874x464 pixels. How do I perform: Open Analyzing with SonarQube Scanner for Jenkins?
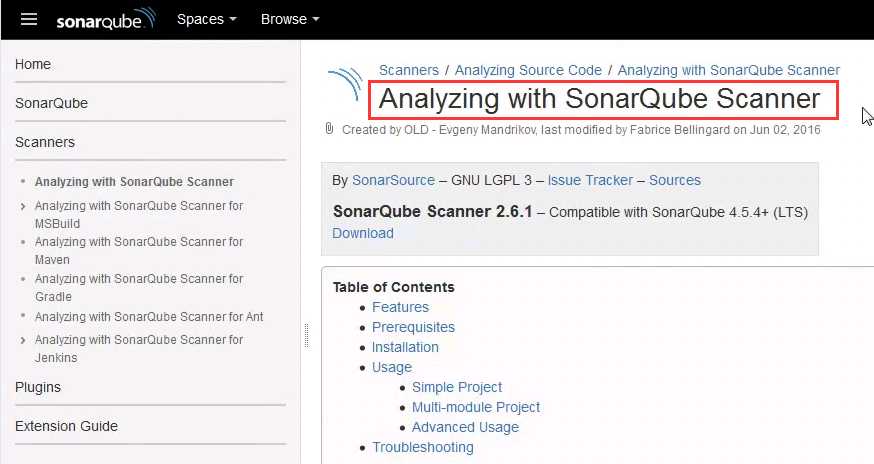(139, 349)
